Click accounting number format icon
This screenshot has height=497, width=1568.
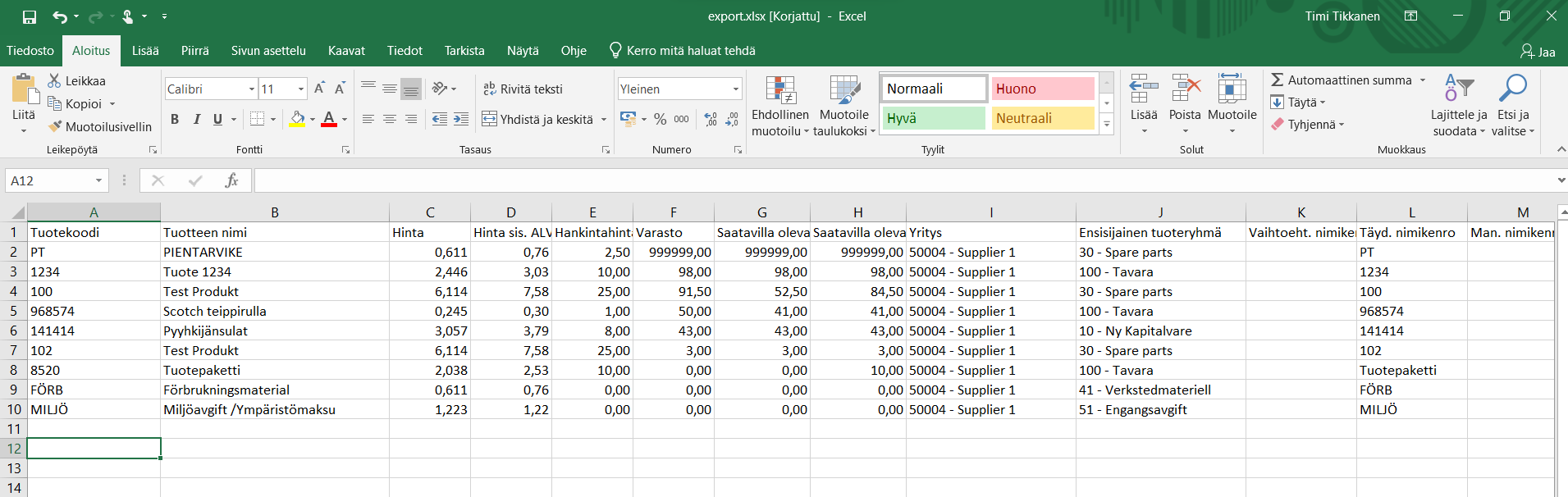(629, 119)
